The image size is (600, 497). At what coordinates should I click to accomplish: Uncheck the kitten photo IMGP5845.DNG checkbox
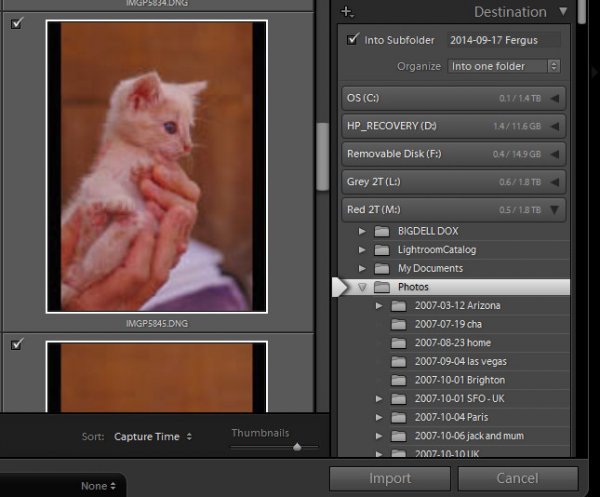point(16,23)
